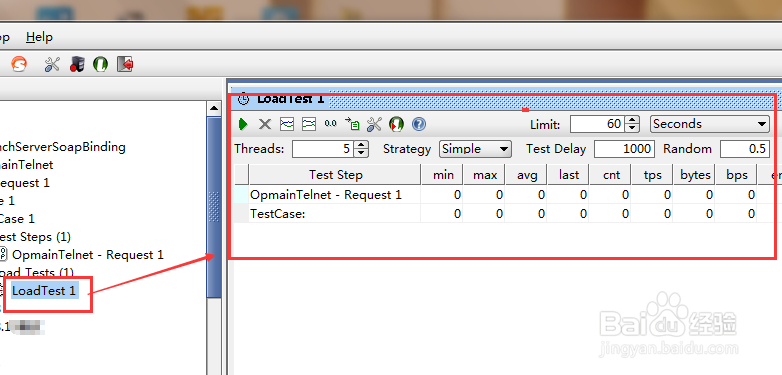782x375 pixels.
Task: Open the second statistics history graph icon
Action: point(309,124)
